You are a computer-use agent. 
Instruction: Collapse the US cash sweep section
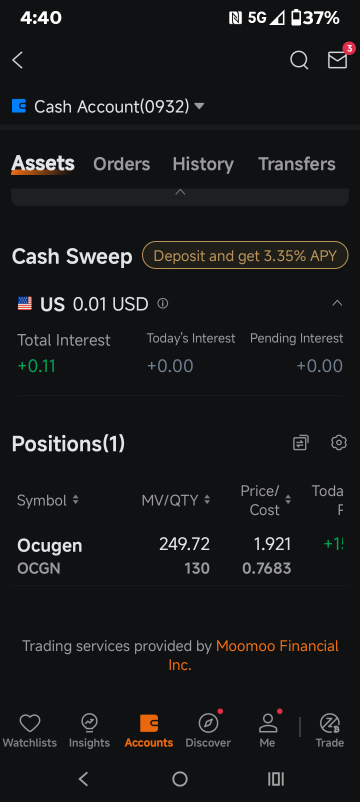tap(337, 303)
